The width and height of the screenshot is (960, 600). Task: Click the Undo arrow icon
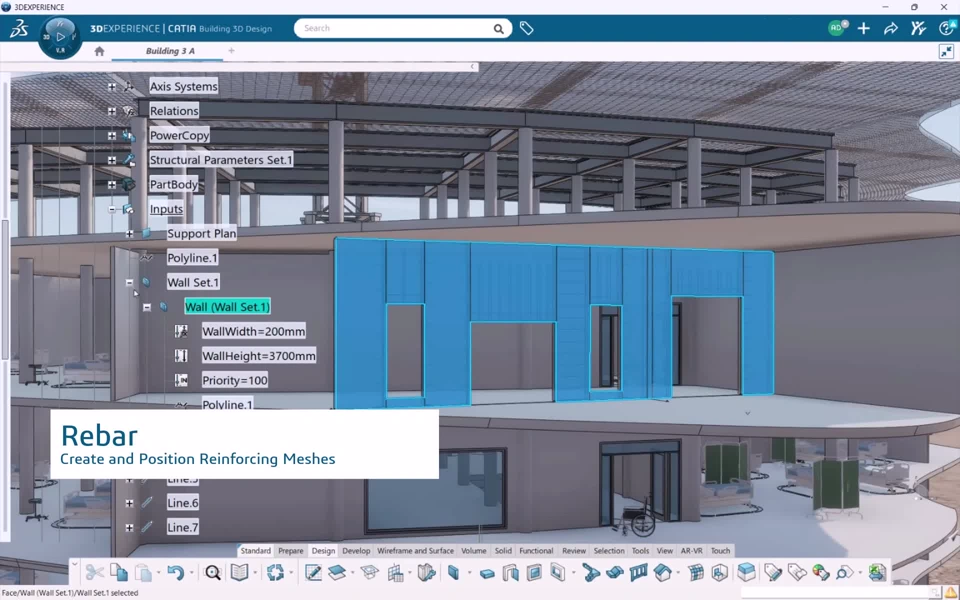(x=176, y=572)
